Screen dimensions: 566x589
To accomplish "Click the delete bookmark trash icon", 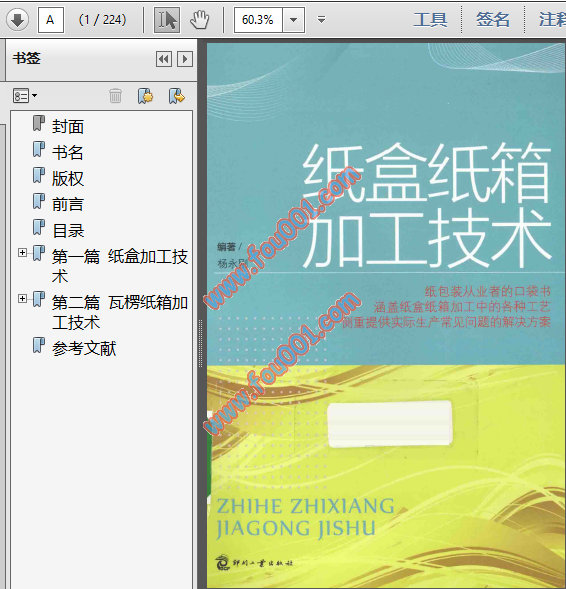I will [115, 96].
